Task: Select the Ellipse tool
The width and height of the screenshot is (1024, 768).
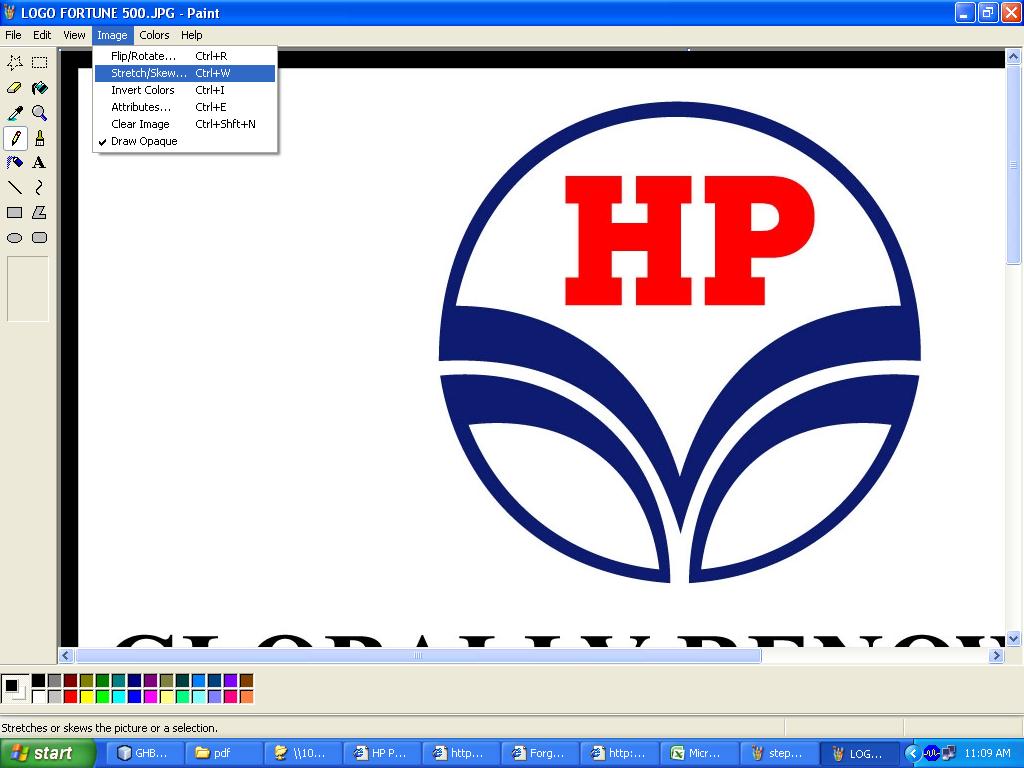Action: coord(14,238)
